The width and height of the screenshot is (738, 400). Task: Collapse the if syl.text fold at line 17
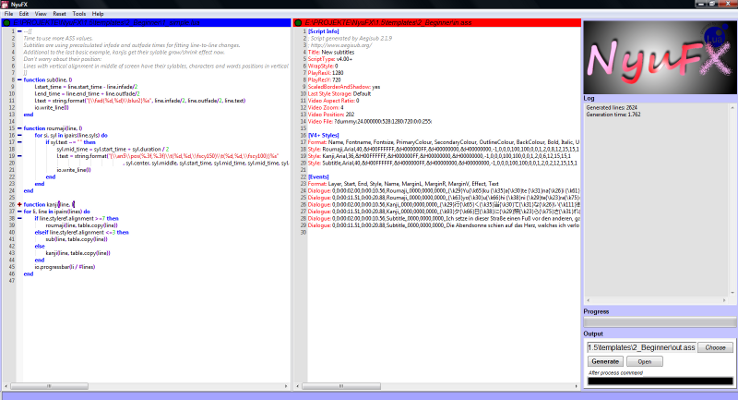[x=19, y=142]
